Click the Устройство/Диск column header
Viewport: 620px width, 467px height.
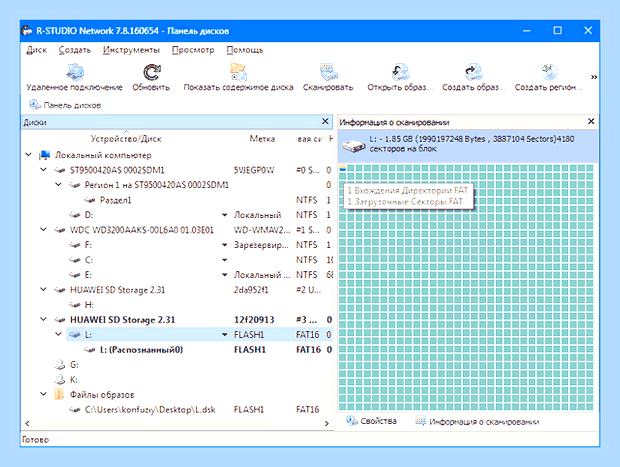click(x=126, y=139)
